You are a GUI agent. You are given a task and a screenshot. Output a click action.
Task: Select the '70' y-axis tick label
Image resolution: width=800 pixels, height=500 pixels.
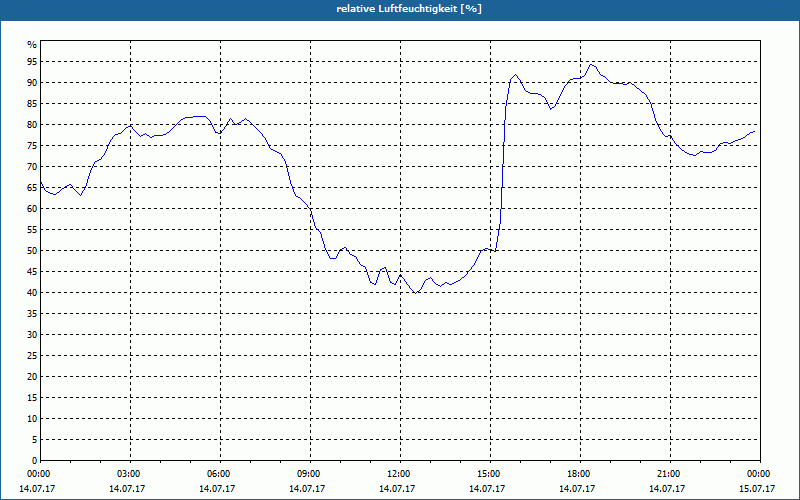(x=32, y=167)
